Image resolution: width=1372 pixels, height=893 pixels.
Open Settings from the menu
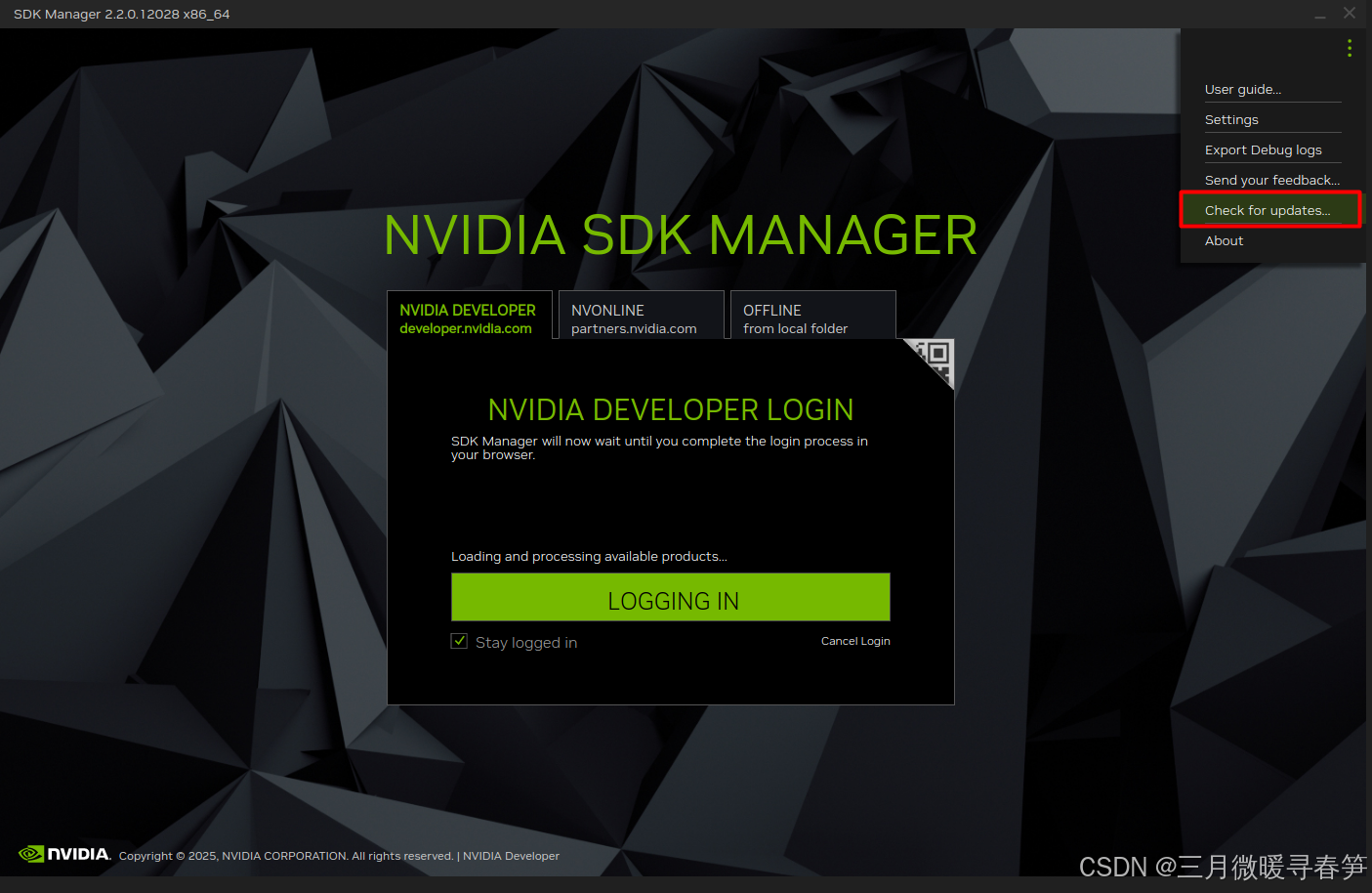pos(1231,119)
